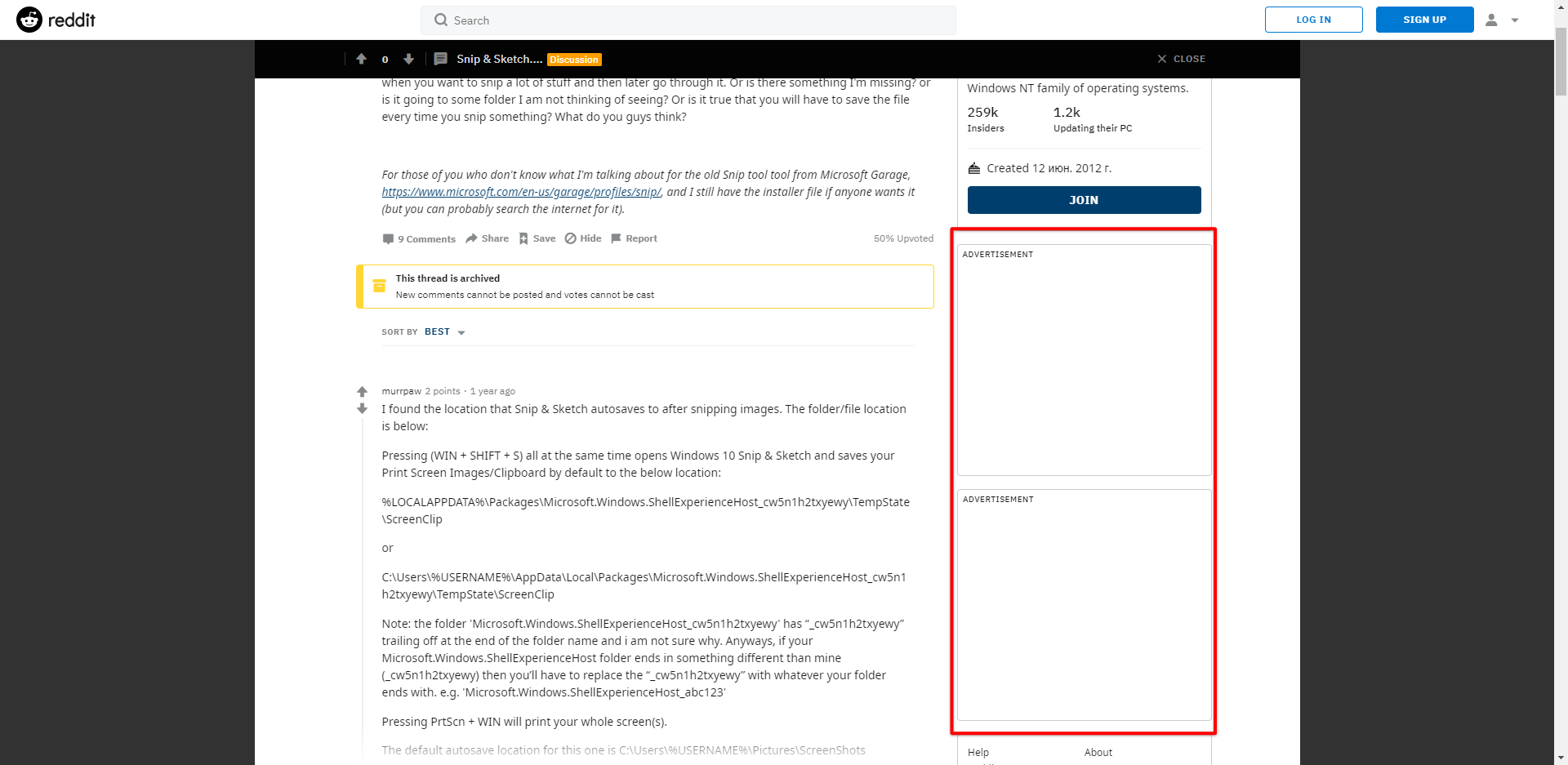Viewport: 1568px width, 765px height.
Task: Downvote murrpaw's comment
Action: 362,408
